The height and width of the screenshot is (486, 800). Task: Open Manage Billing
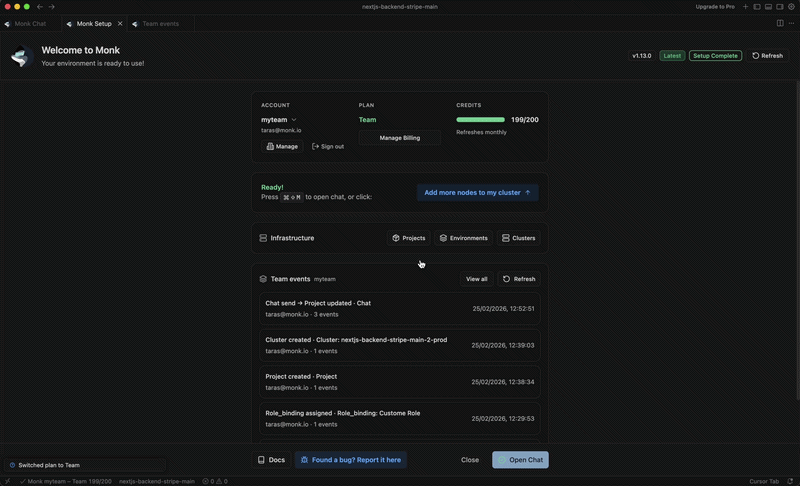pyautogui.click(x=399, y=138)
